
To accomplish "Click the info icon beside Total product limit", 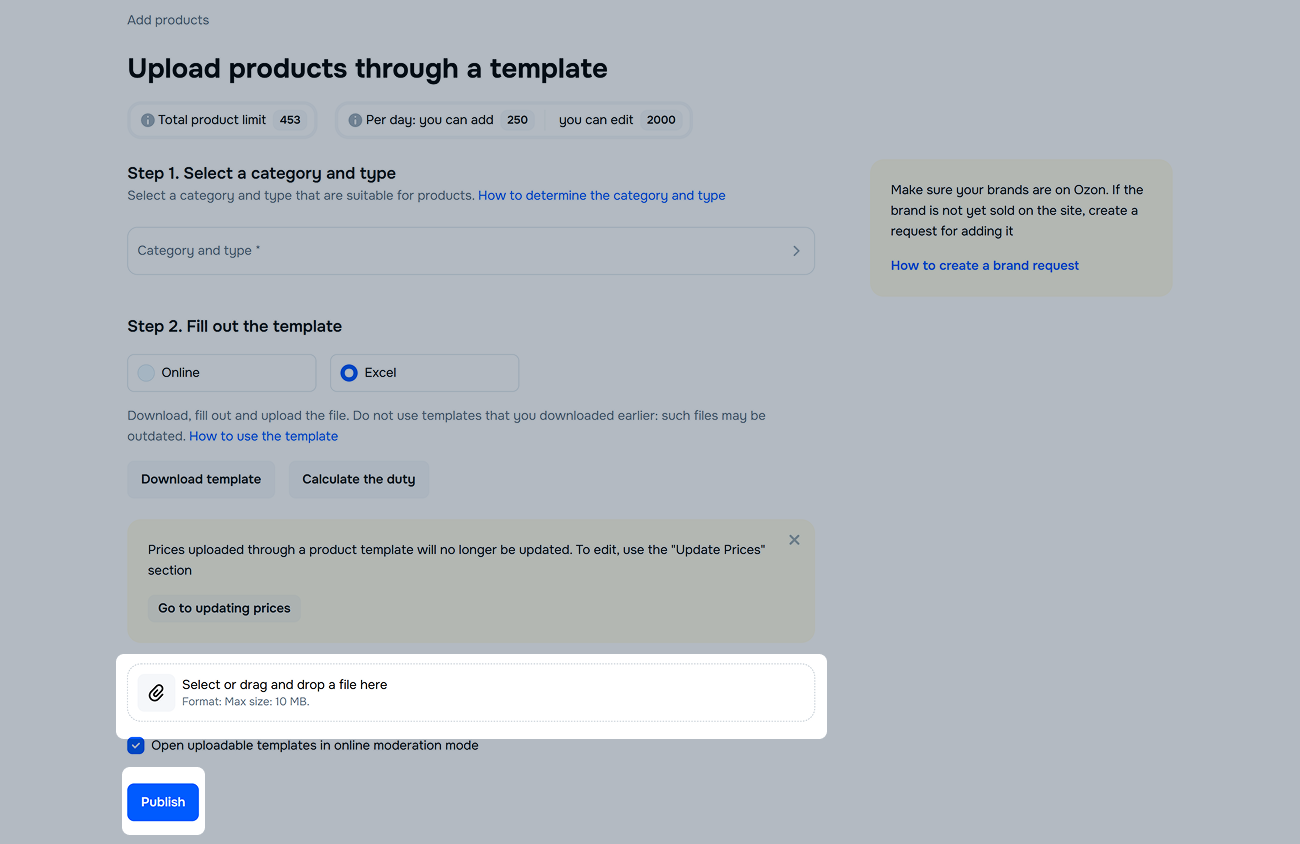I will (148, 120).
